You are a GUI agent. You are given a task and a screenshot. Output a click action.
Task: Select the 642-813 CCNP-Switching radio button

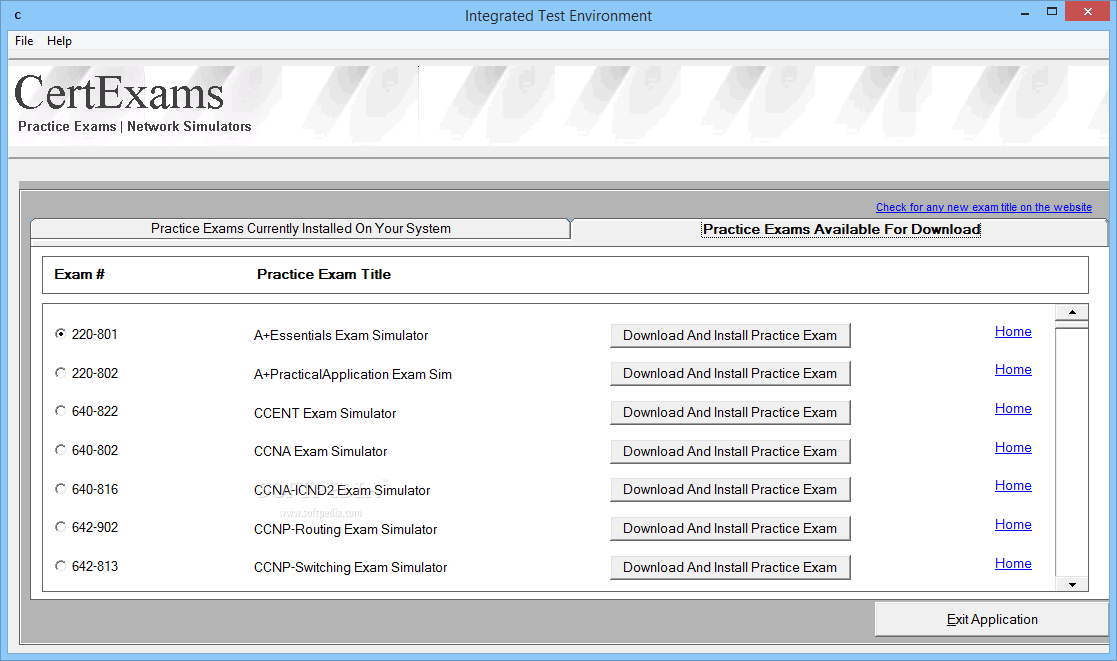tap(61, 566)
